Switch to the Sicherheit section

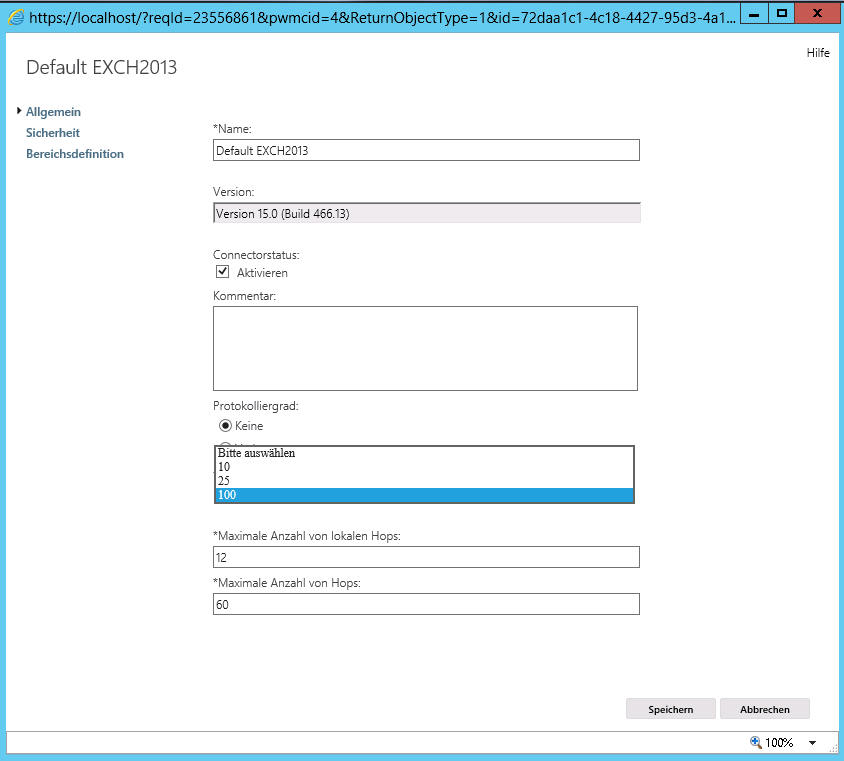(53, 133)
